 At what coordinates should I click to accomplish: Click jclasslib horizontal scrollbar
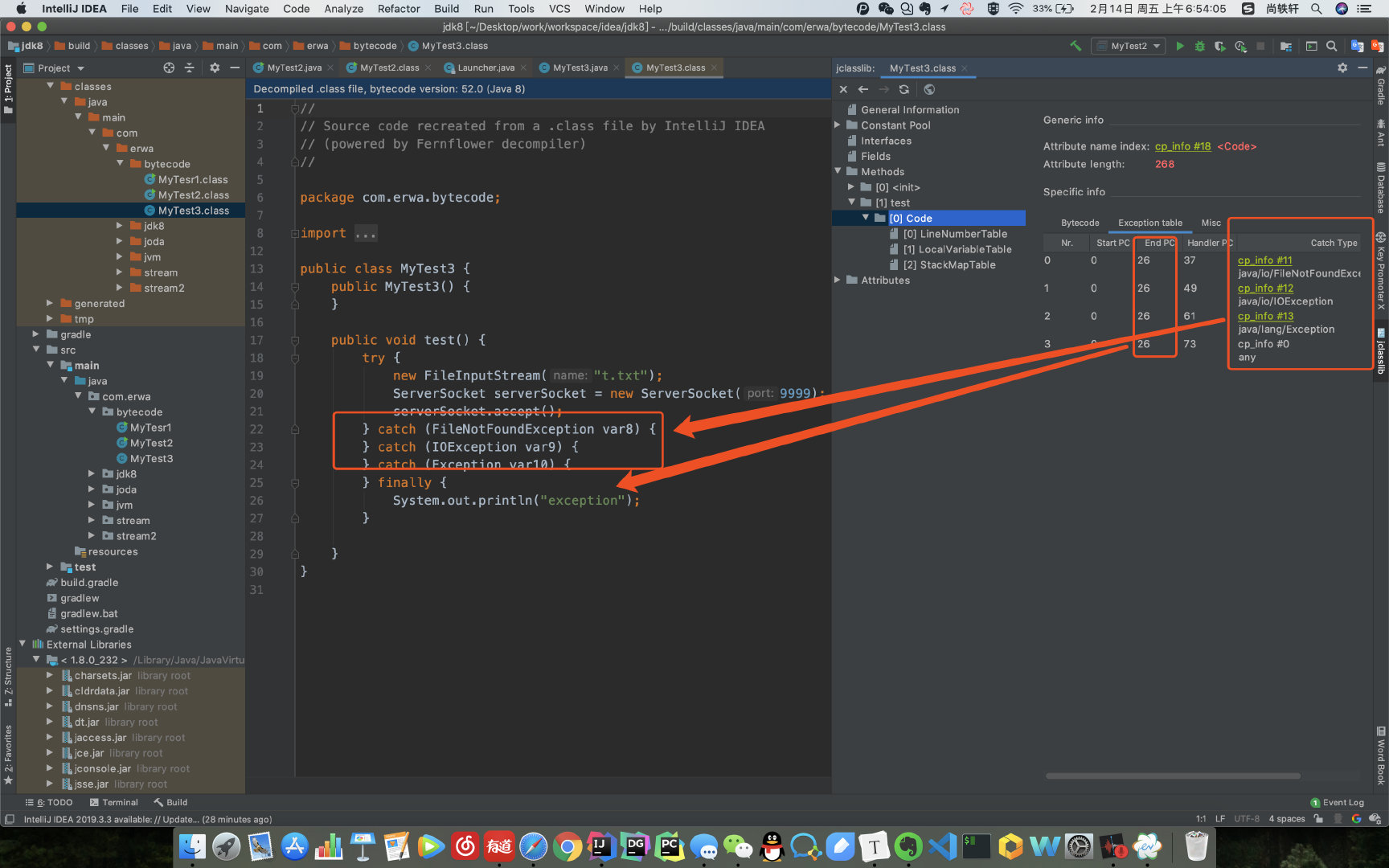[1173, 776]
